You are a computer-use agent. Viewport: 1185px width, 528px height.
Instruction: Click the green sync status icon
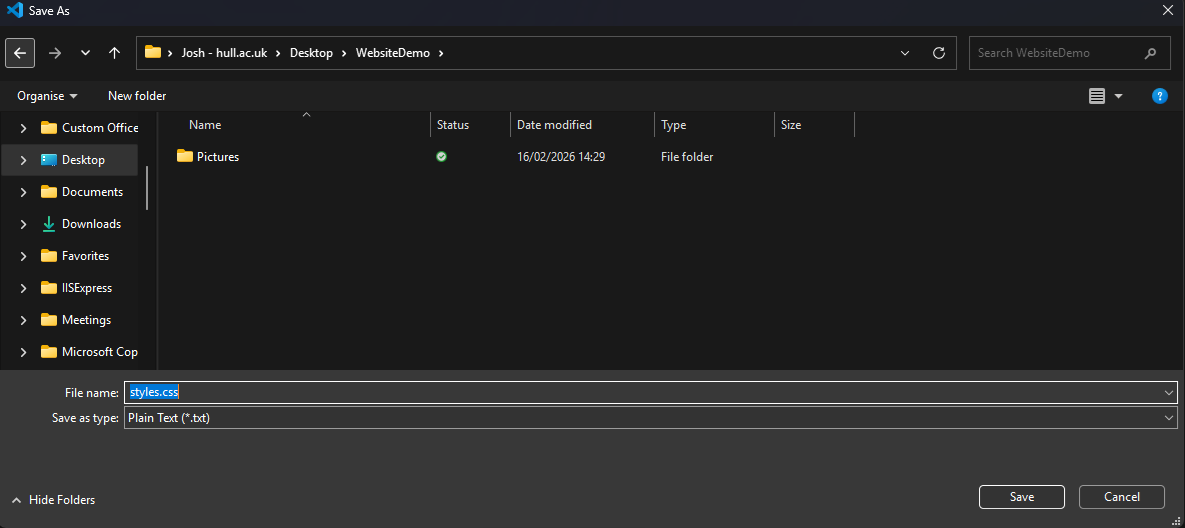[x=441, y=156]
